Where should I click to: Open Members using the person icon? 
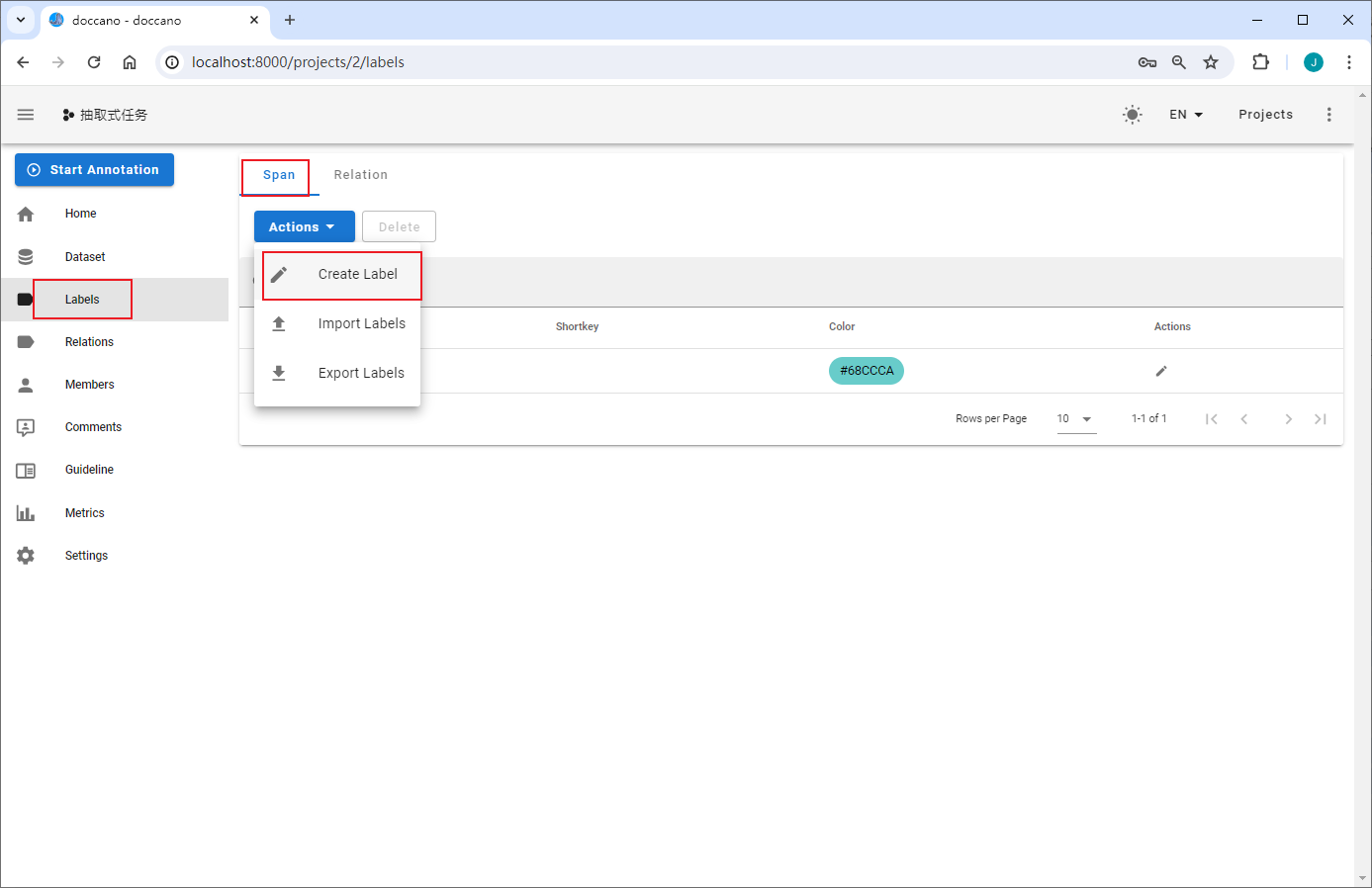(25, 384)
